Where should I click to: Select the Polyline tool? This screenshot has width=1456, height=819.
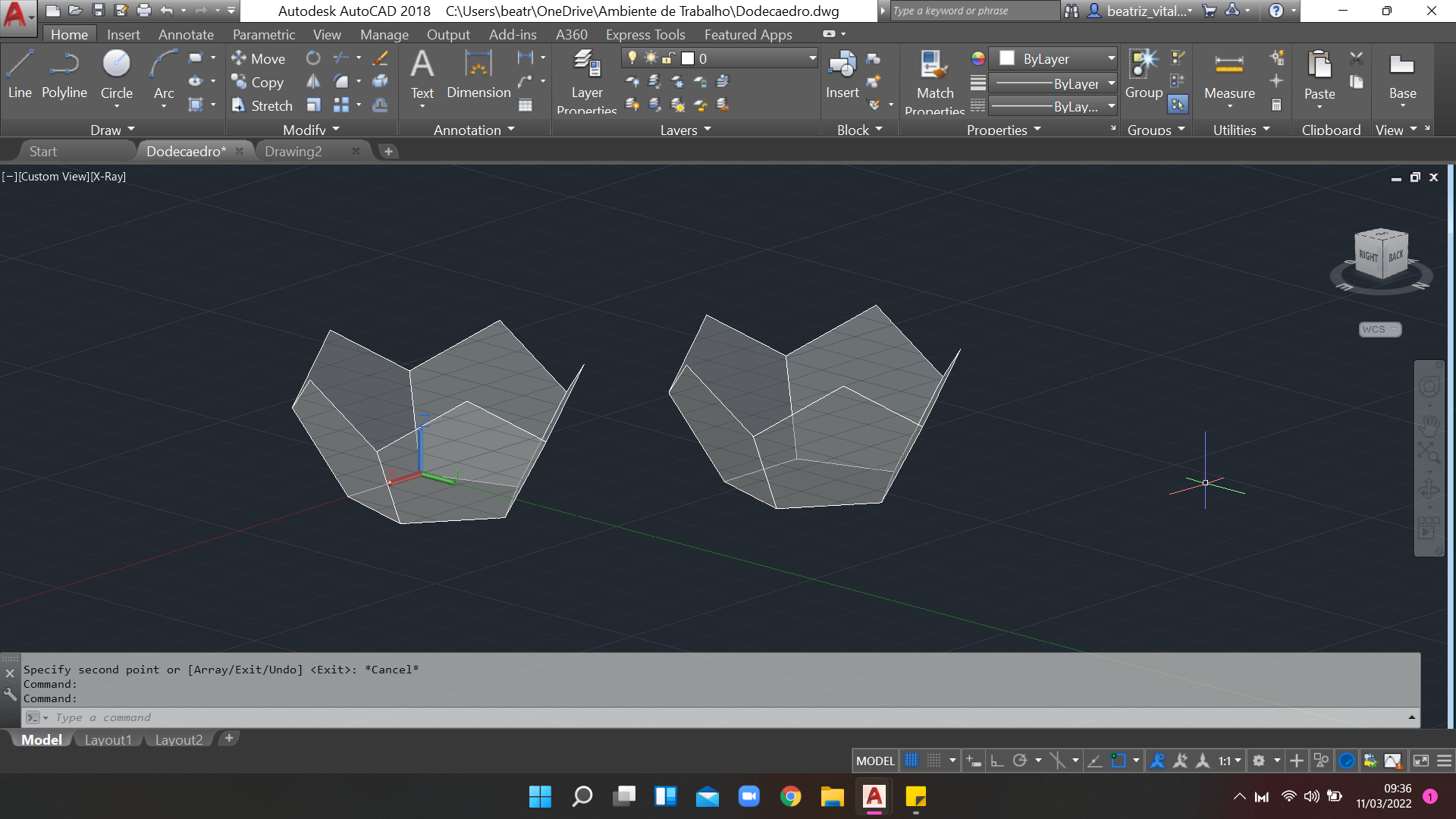[64, 74]
